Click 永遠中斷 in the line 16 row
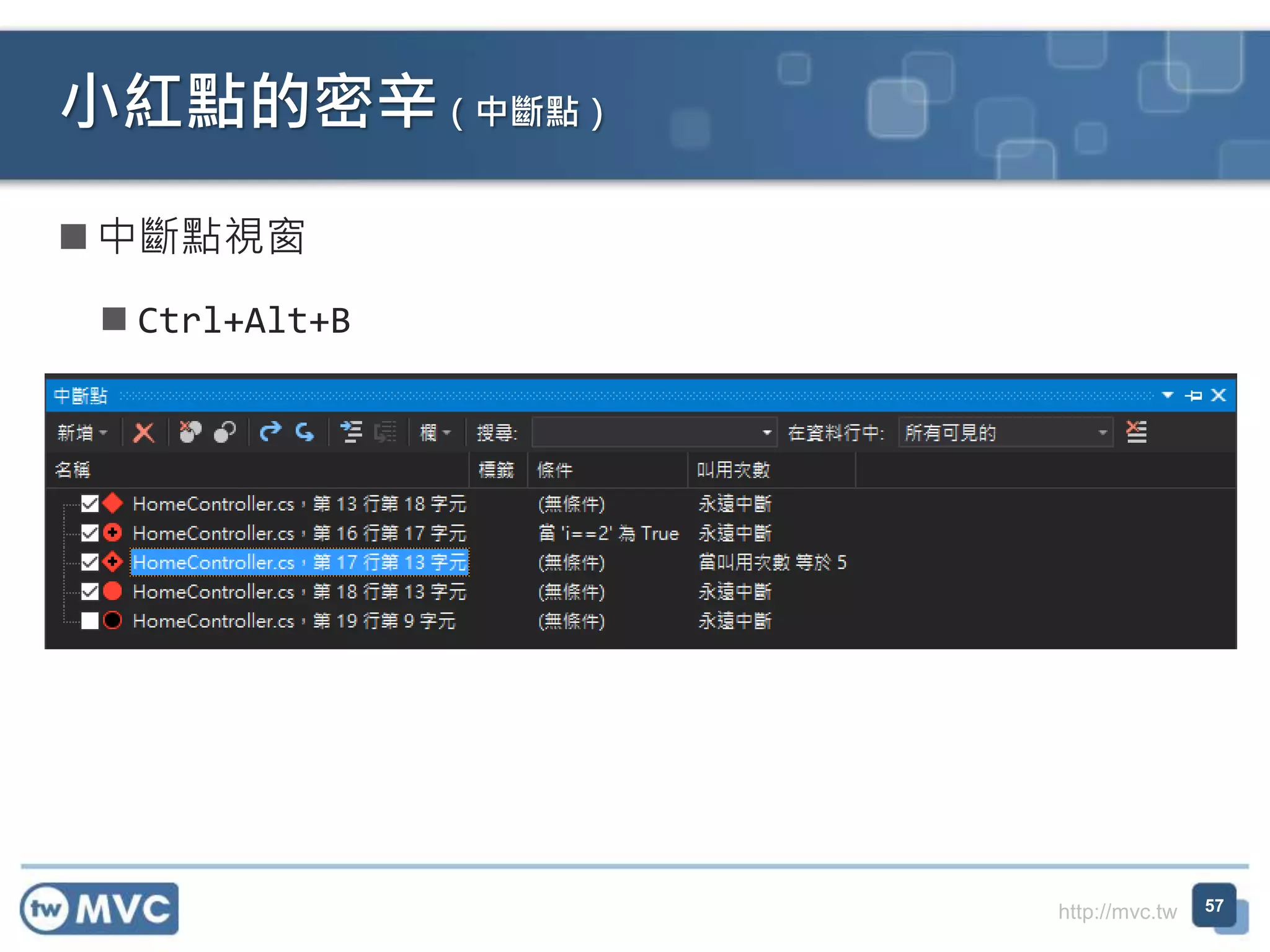This screenshot has height=952, width=1270. click(x=735, y=533)
